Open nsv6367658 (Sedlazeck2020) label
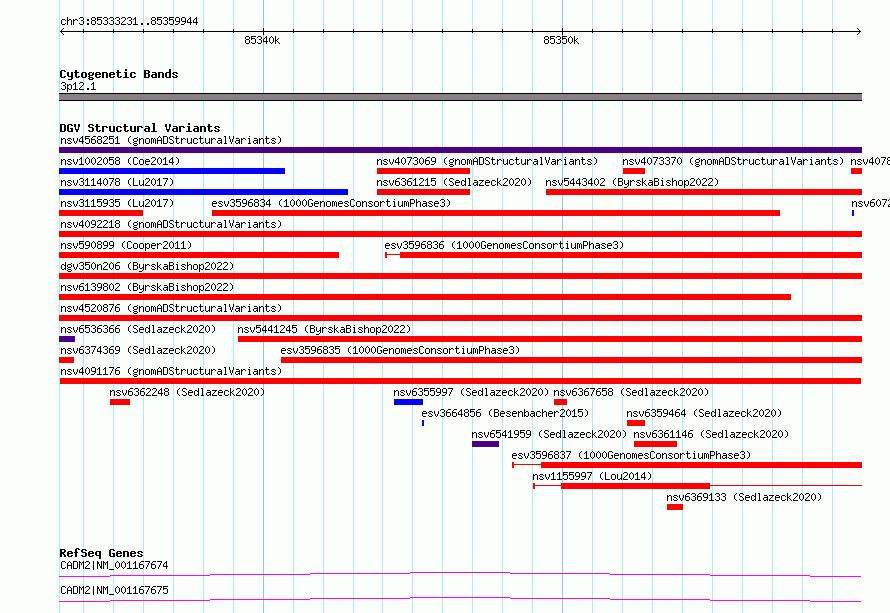 click(631, 392)
